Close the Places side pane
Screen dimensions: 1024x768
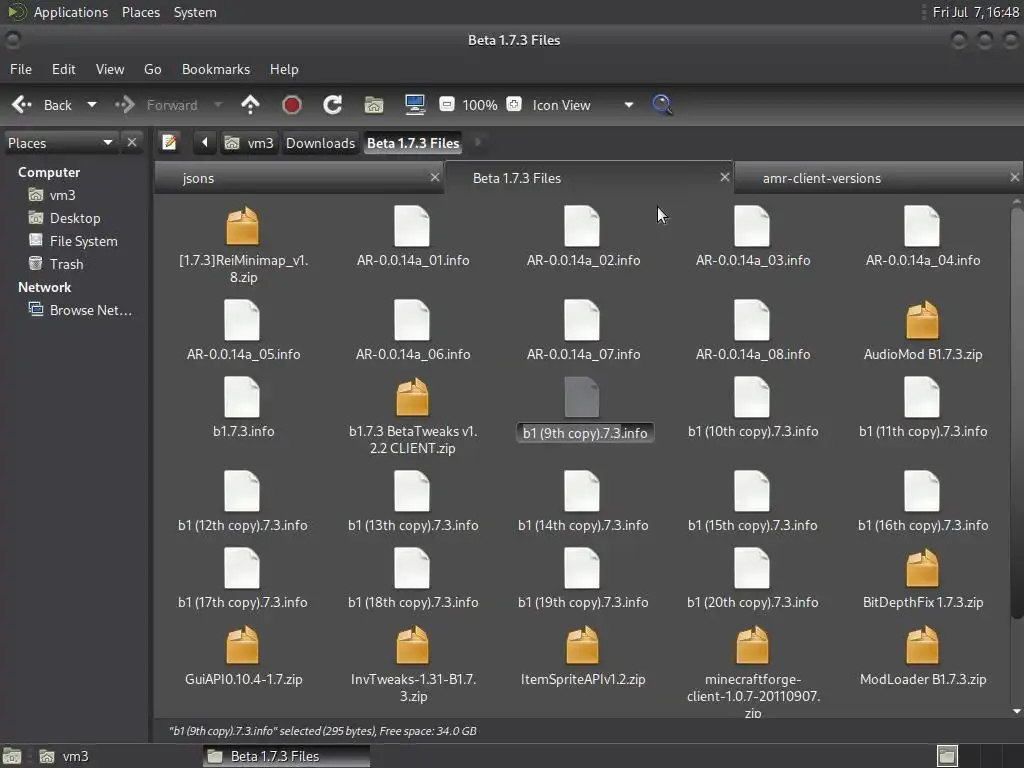pyautogui.click(x=132, y=142)
